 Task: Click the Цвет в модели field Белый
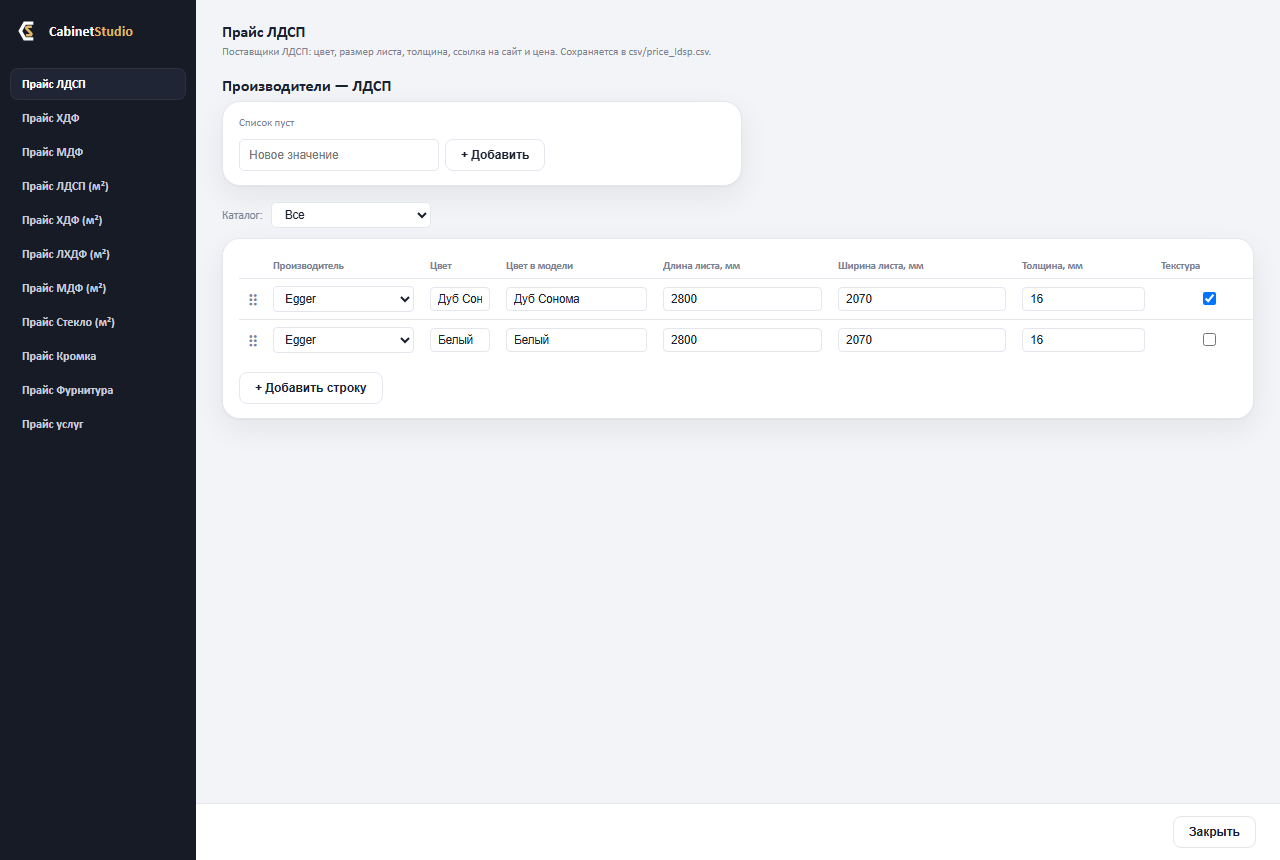(x=576, y=340)
